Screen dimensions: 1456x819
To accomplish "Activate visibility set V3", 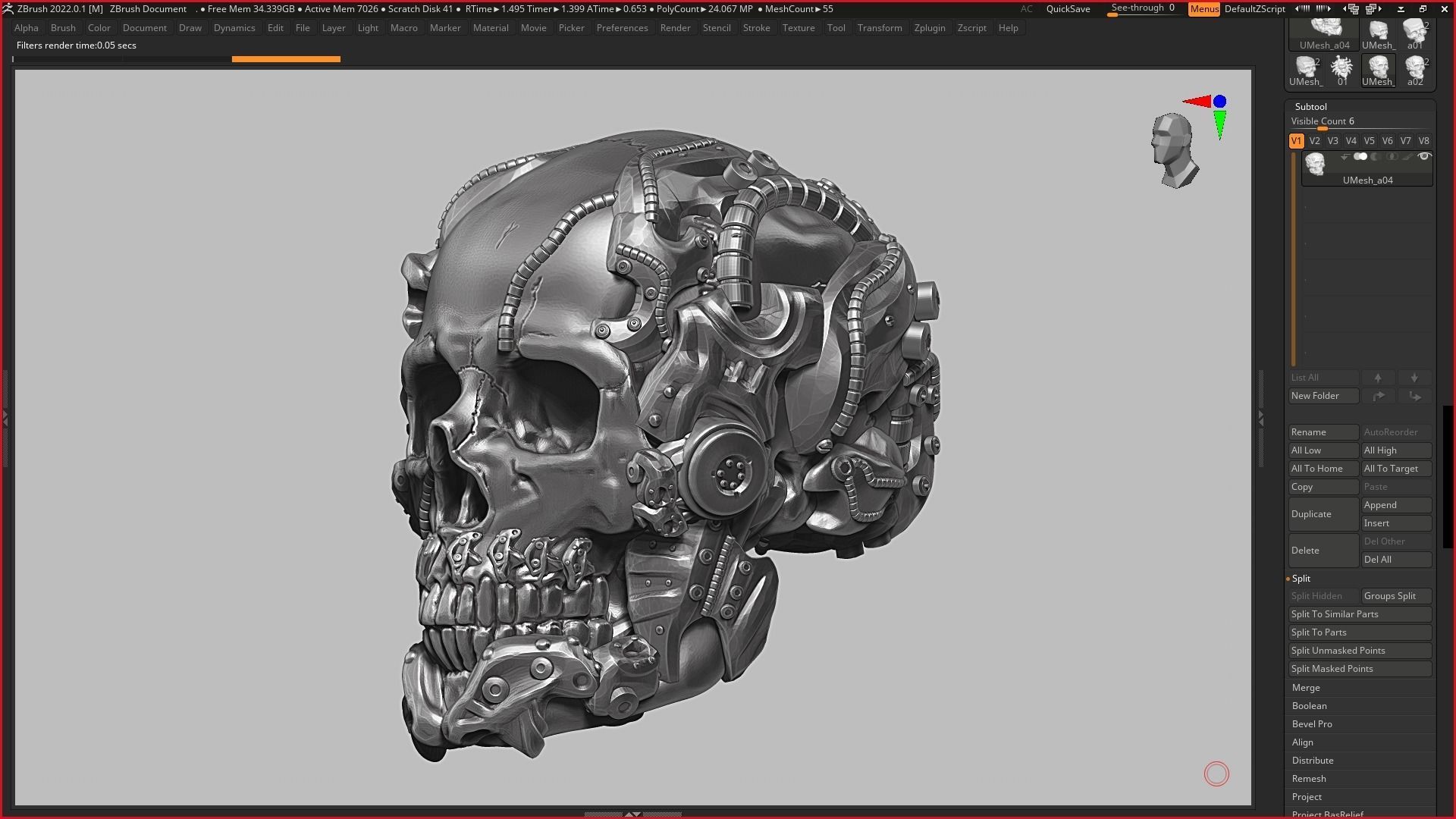I will click(1332, 141).
